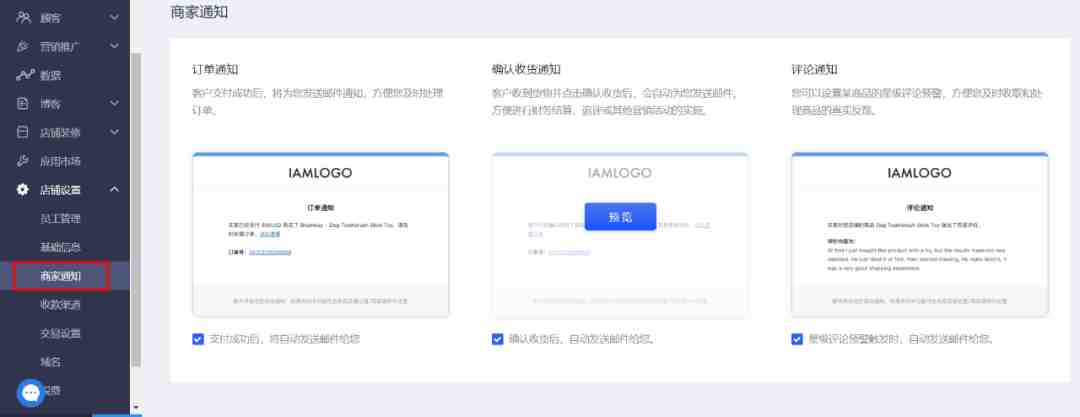Screen dimensions: 1080x417
Task: Open 交易设置 submenu item
Action: [x=60, y=333]
